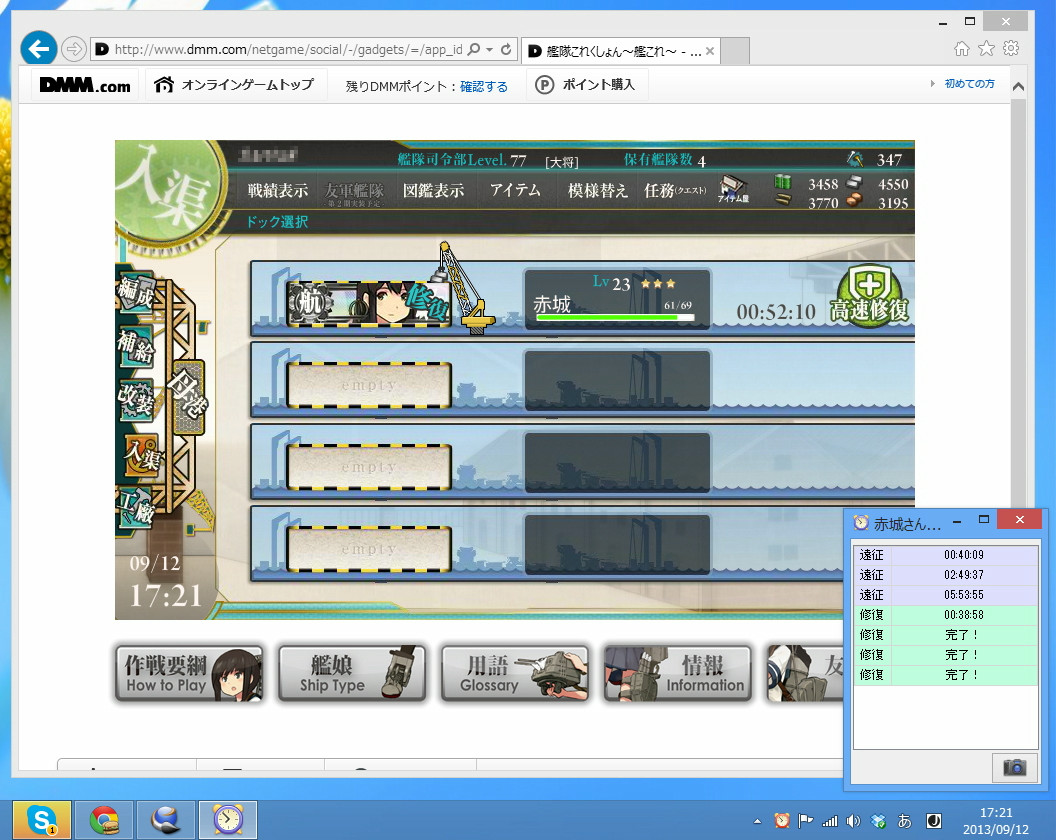Open the 図鑑表示 encyclopedia menu
1056x840 pixels.
[x=434, y=190]
